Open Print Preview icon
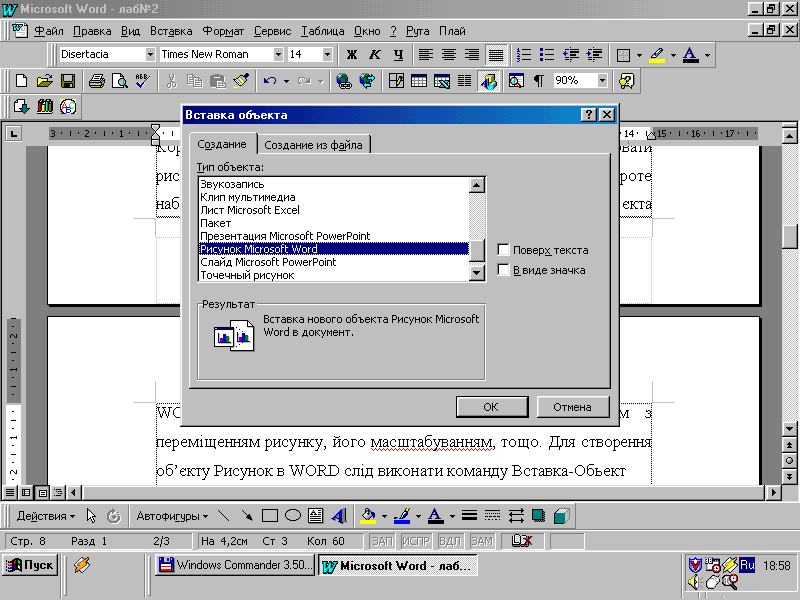 pos(120,81)
